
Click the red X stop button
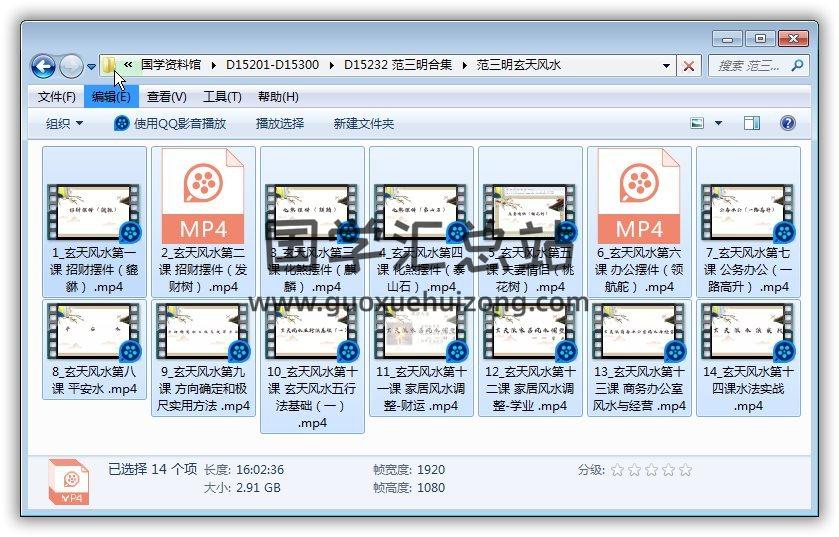click(689, 66)
